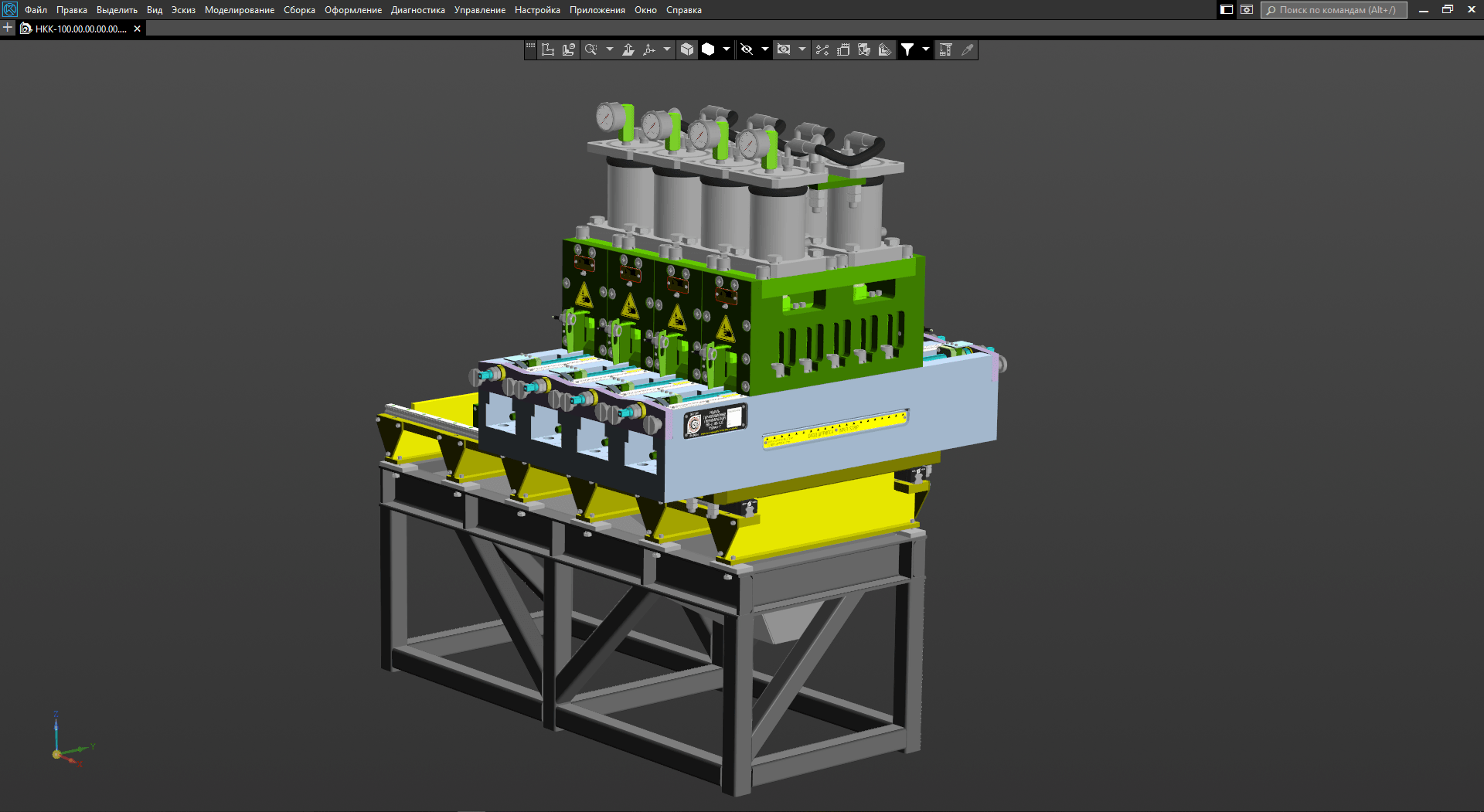
Task: Switch to the НКК-100.00.00.00.00 document tab
Action: coord(80,29)
